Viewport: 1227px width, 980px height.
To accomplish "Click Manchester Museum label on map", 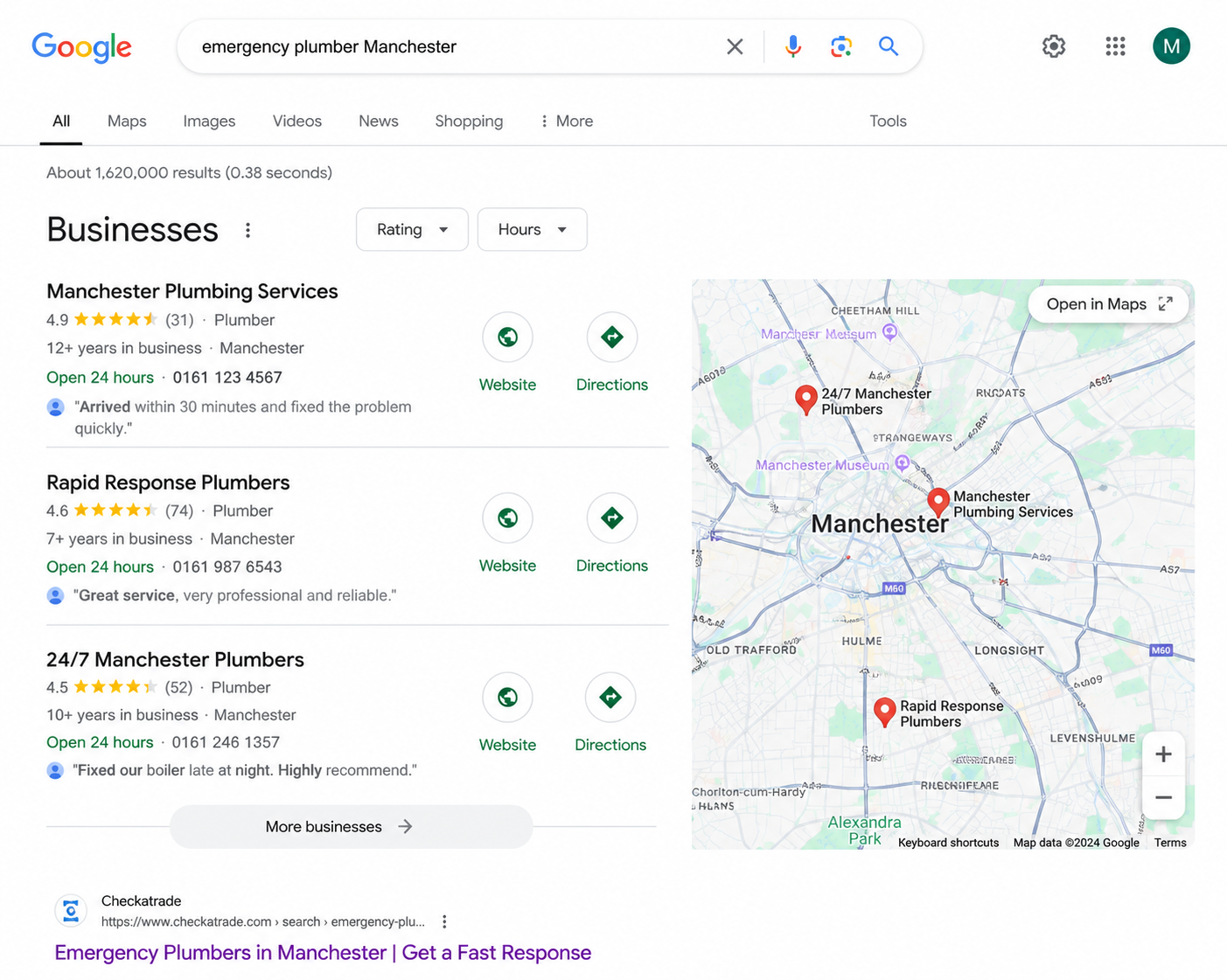I will click(822, 465).
